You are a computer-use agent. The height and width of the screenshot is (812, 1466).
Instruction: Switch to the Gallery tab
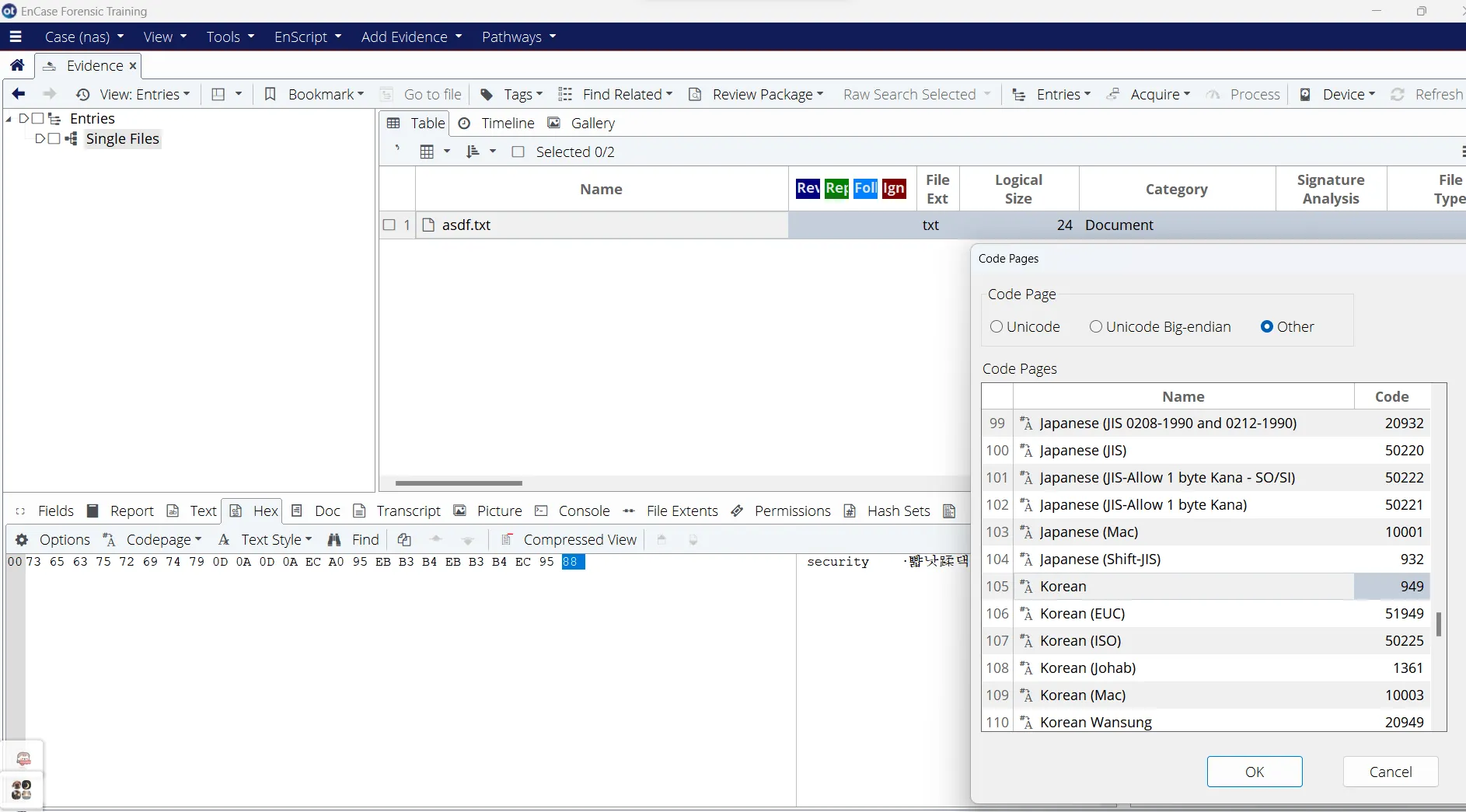581,123
